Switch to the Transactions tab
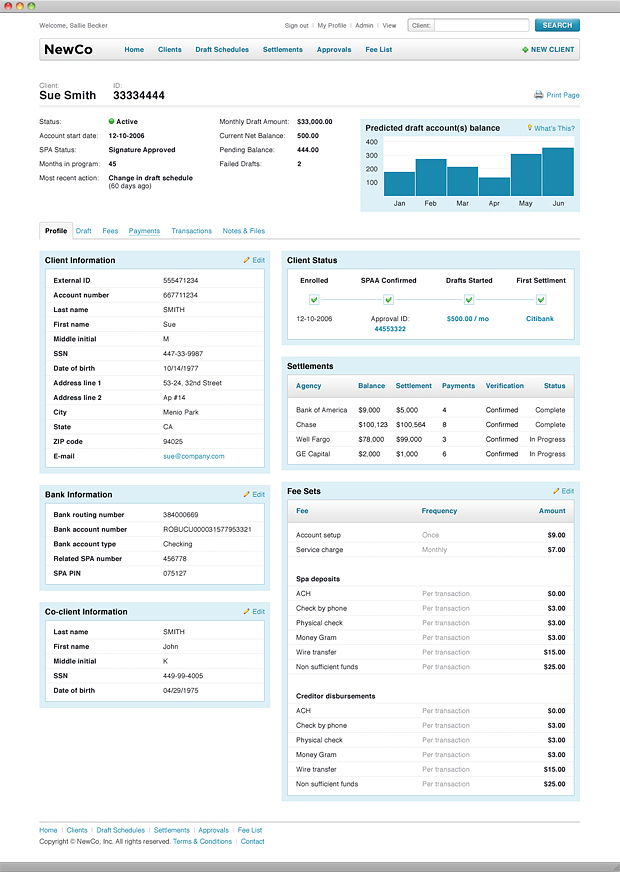The image size is (620, 872). tap(191, 231)
